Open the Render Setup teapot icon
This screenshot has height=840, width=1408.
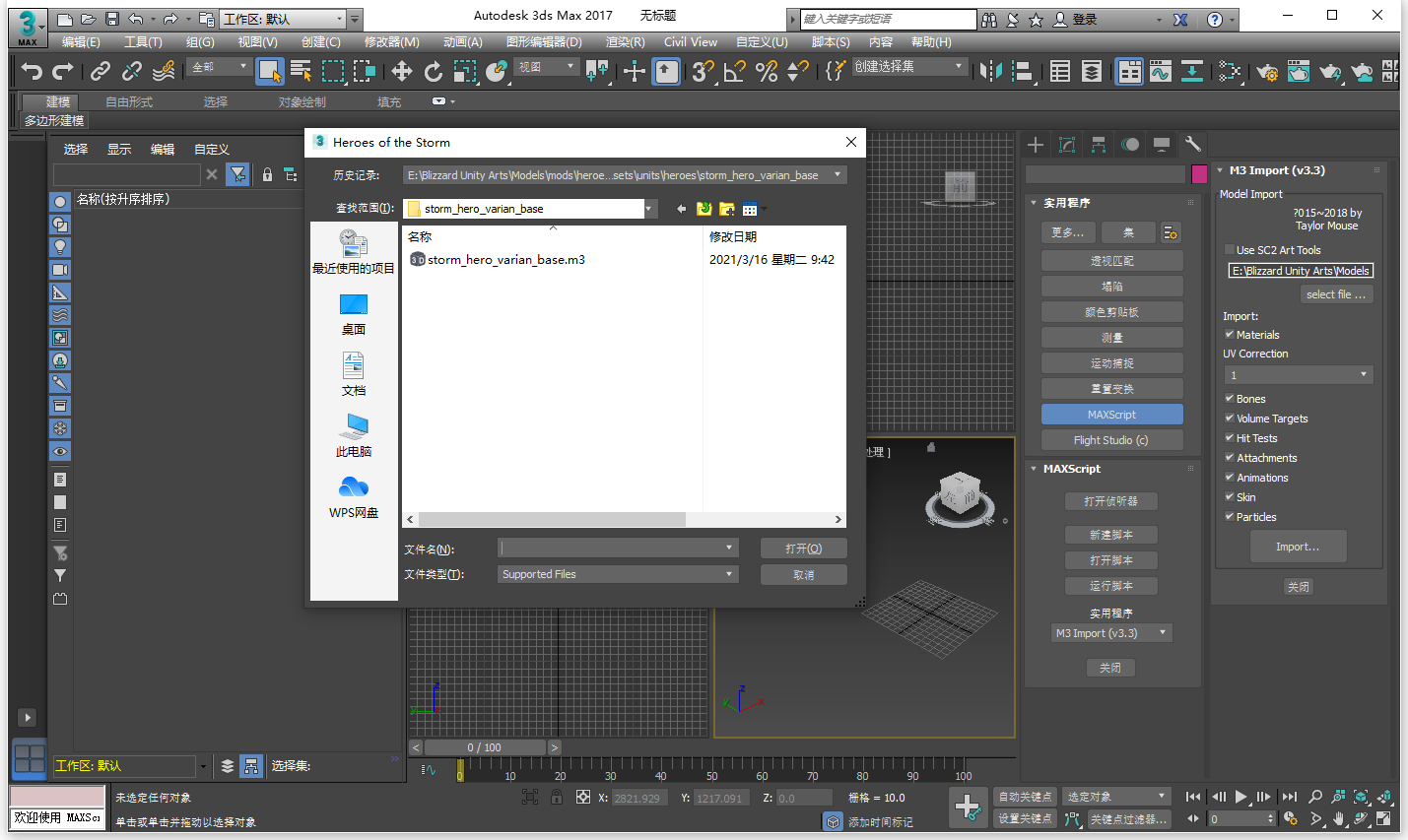click(1267, 71)
